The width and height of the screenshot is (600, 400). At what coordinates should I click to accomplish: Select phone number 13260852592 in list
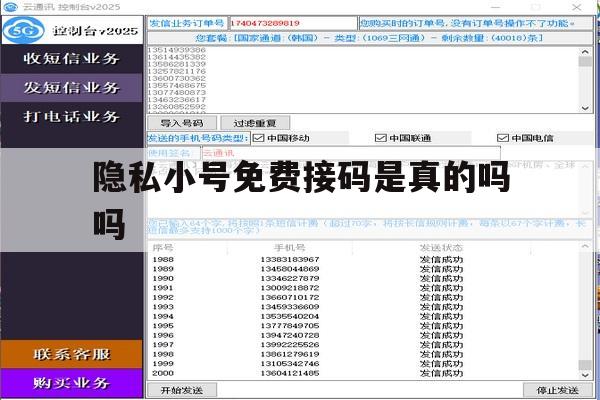click(x=176, y=106)
